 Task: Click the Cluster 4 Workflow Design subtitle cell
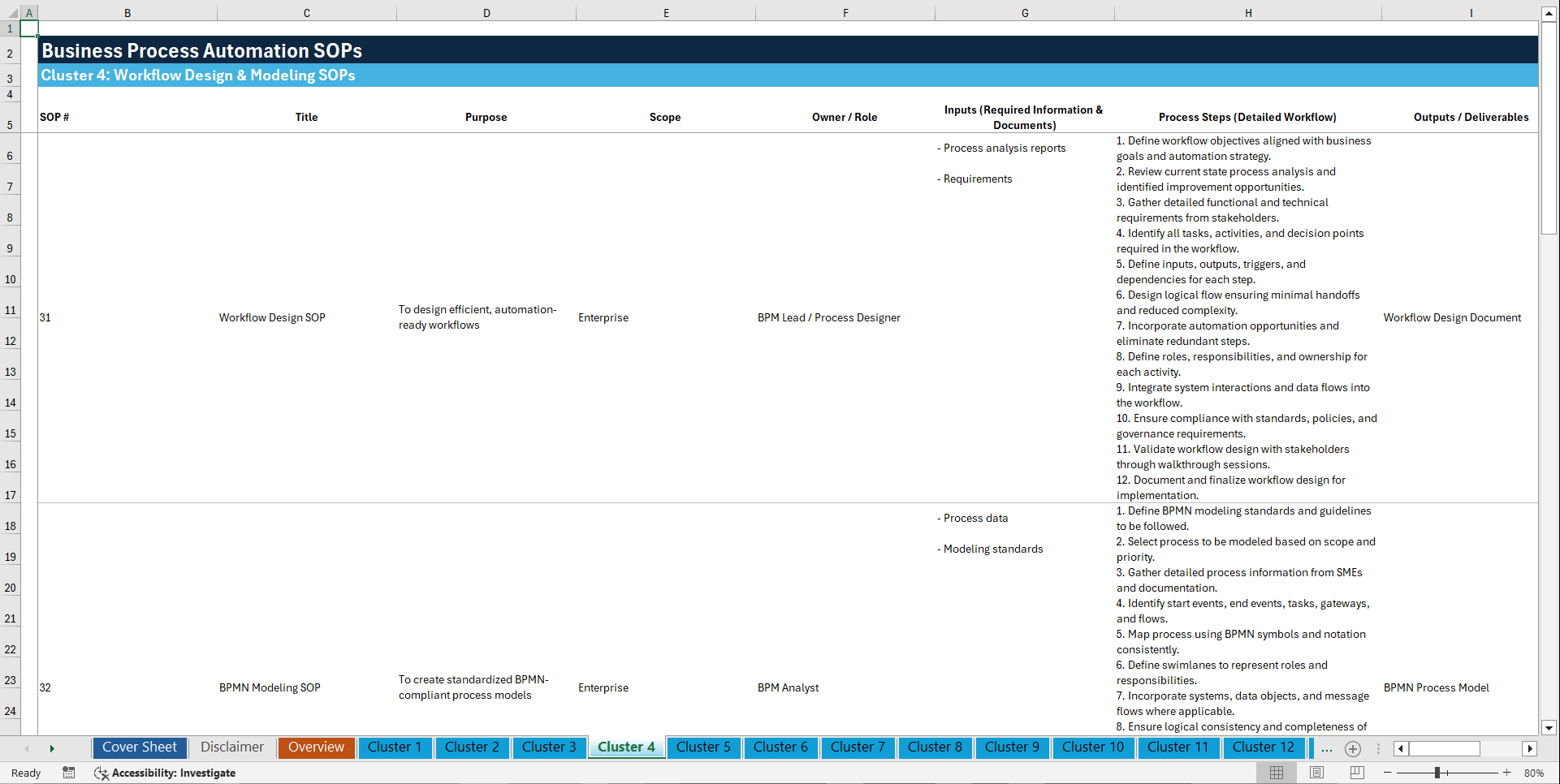point(198,75)
